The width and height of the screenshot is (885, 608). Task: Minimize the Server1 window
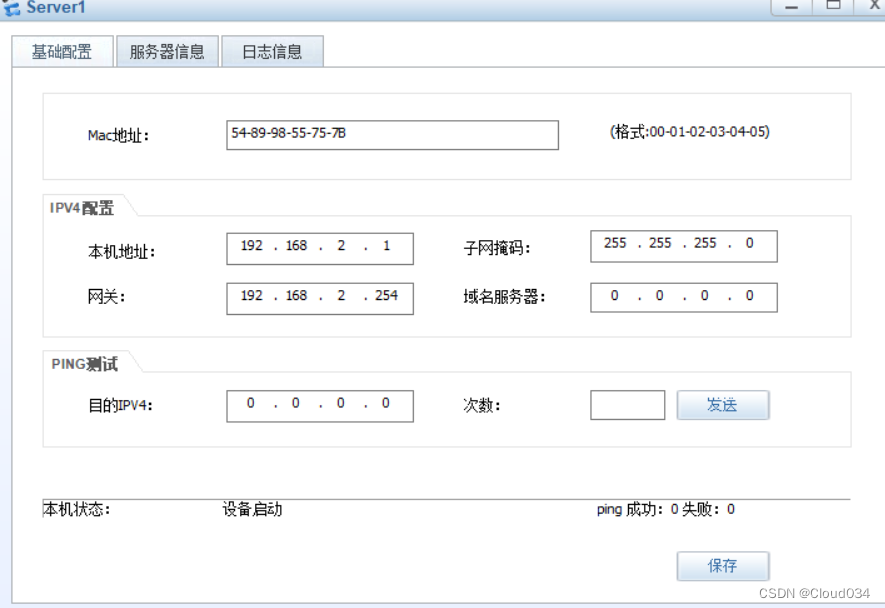click(791, 7)
